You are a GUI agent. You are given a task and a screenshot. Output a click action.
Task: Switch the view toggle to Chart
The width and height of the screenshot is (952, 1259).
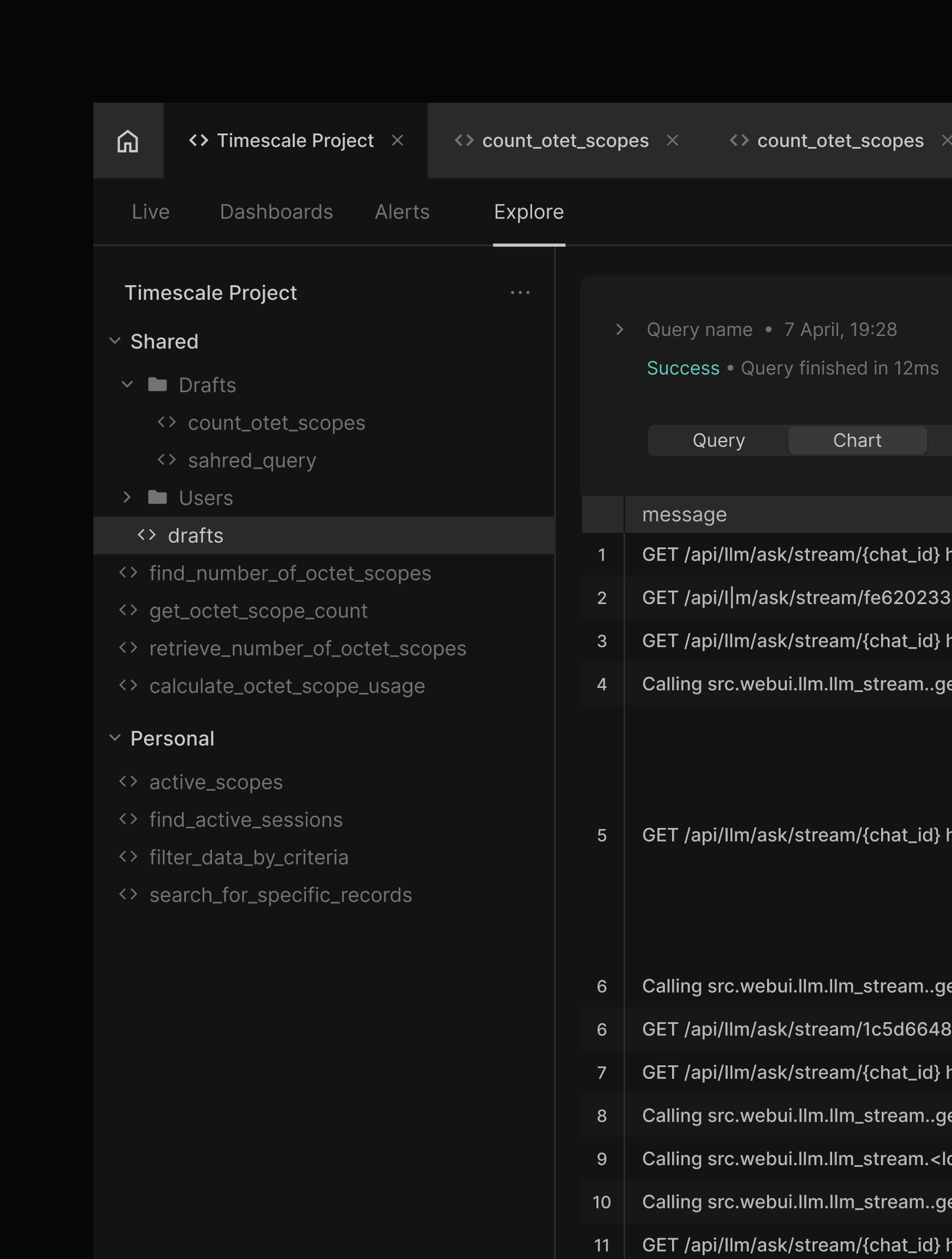(x=857, y=440)
